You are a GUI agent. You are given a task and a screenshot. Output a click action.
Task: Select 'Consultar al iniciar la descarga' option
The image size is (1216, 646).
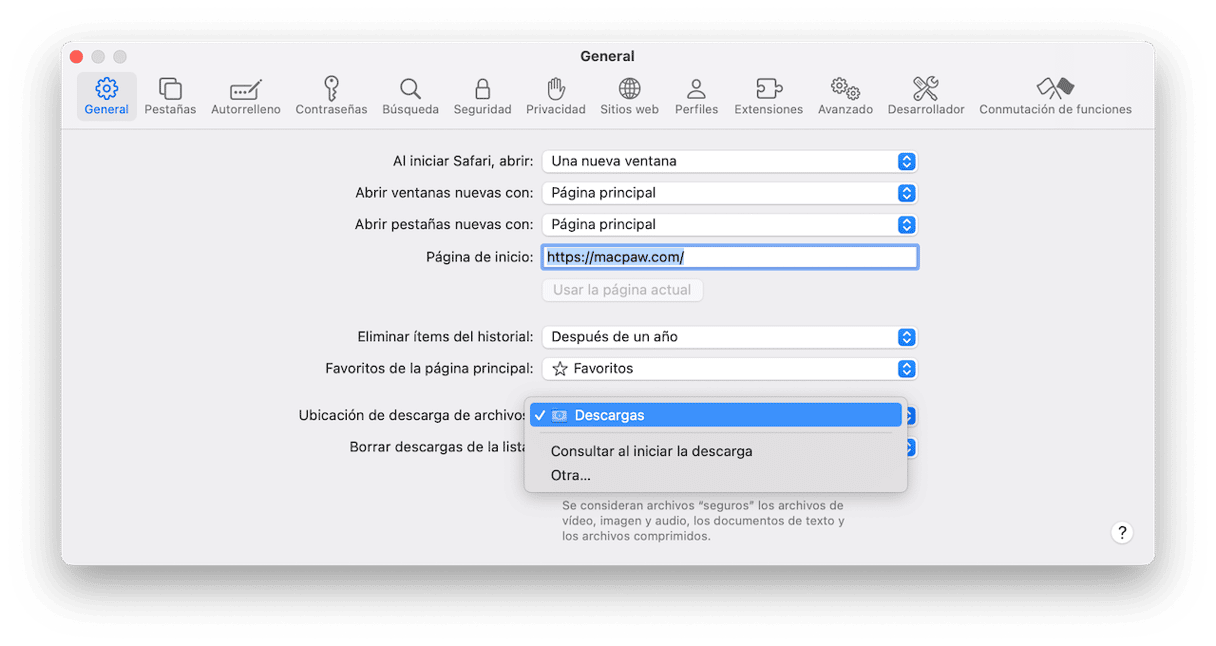tap(651, 451)
